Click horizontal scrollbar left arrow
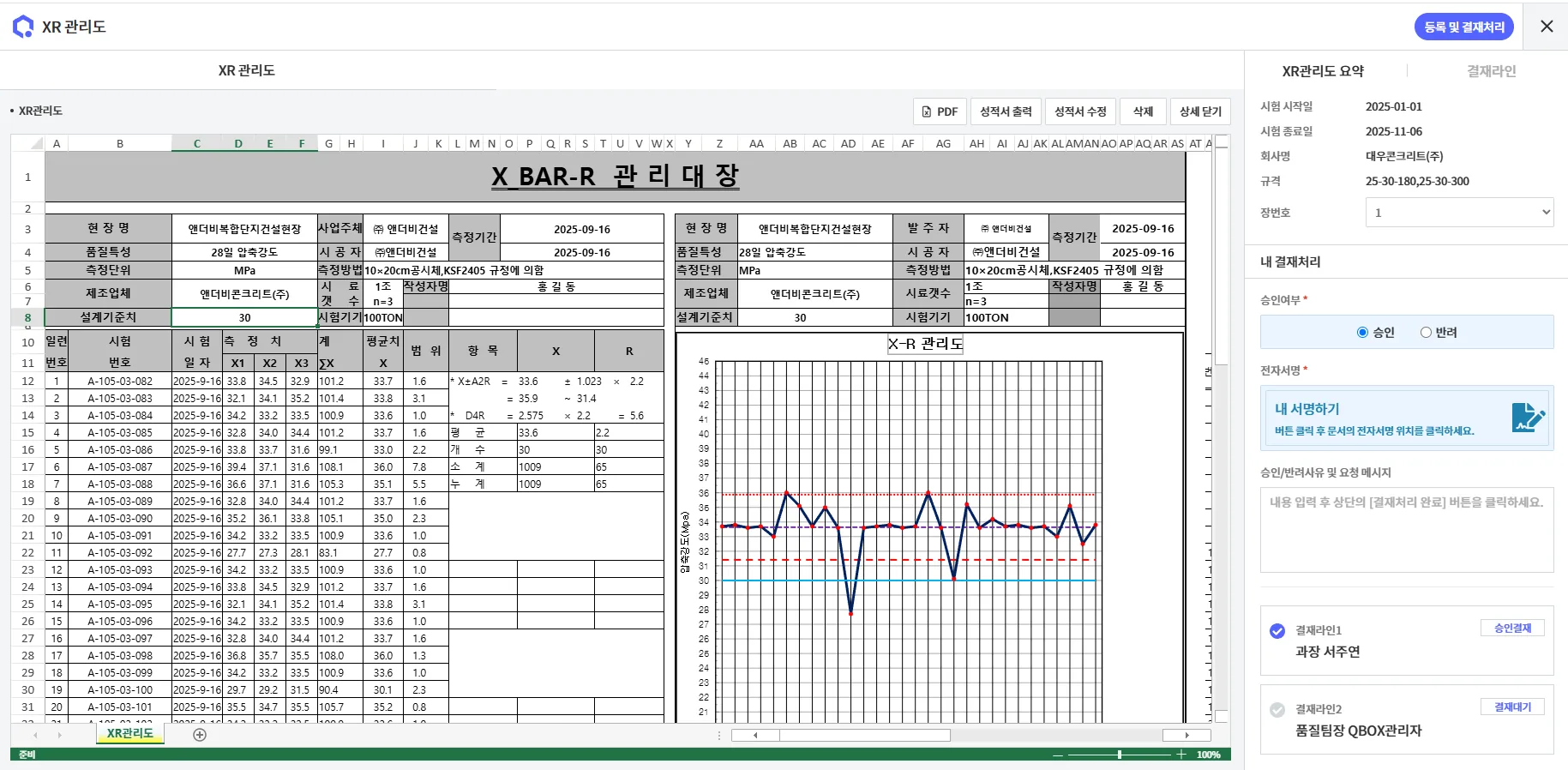Screen dimensions: 1568x770 pos(755,735)
